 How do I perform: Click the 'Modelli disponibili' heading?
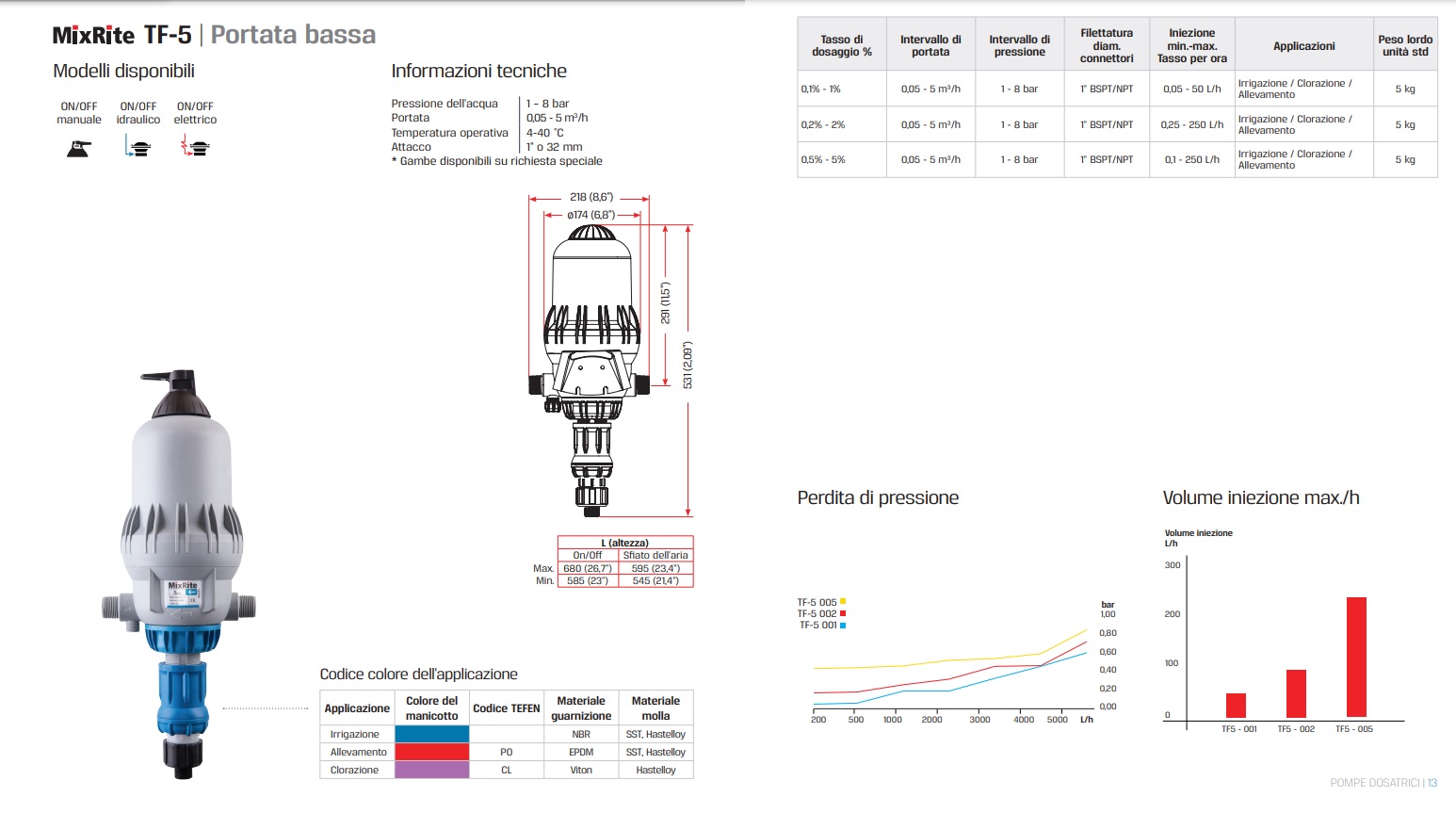[x=123, y=71]
